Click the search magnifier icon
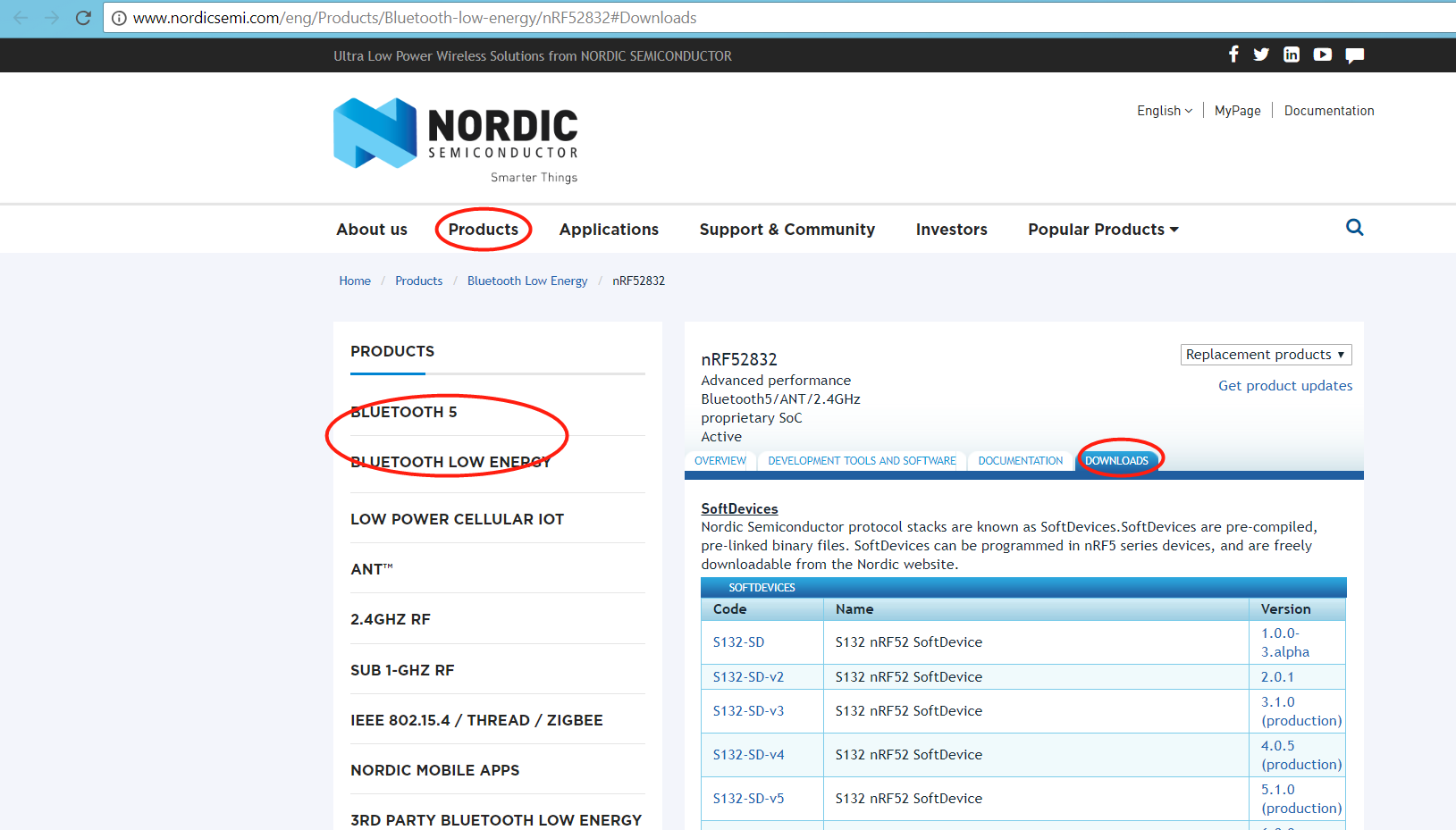 point(1355,228)
